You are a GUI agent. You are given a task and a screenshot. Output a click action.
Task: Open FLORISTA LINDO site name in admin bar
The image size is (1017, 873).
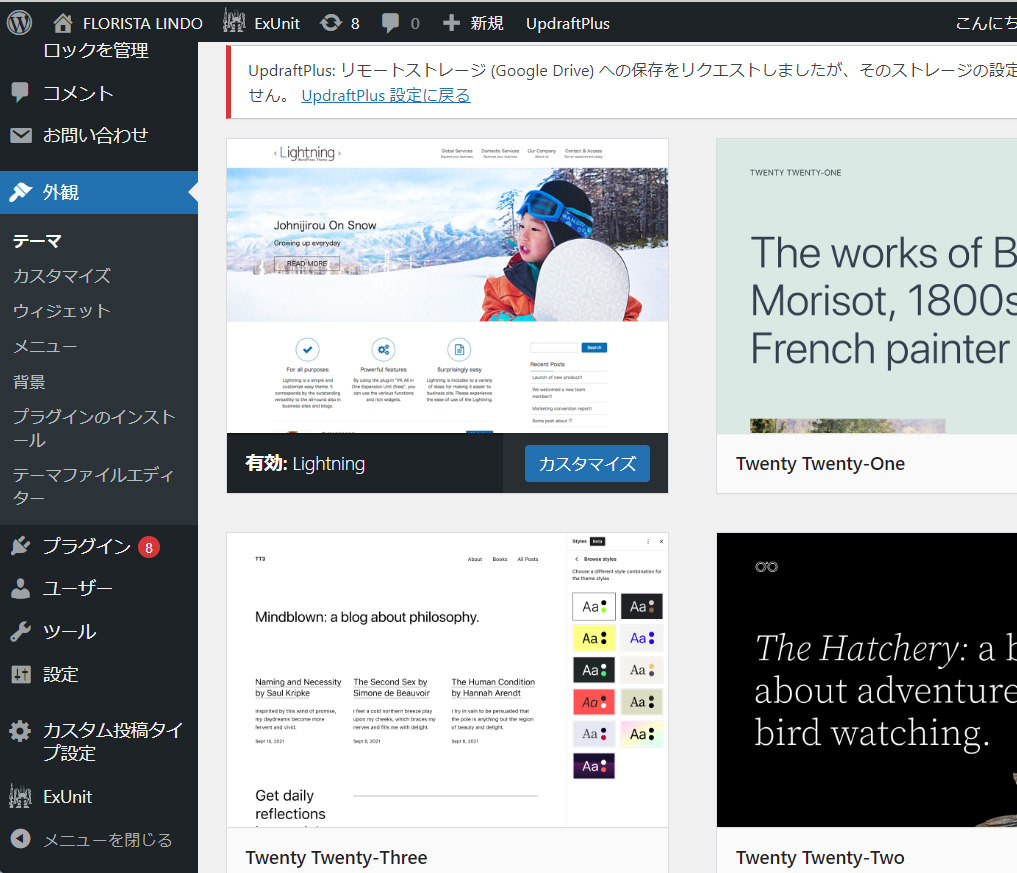143,24
